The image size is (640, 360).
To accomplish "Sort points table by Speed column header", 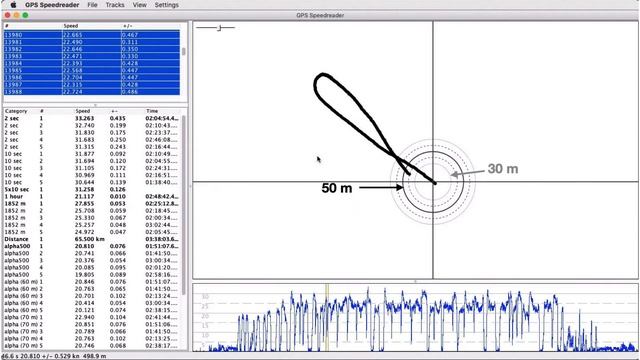I will 71,26.
